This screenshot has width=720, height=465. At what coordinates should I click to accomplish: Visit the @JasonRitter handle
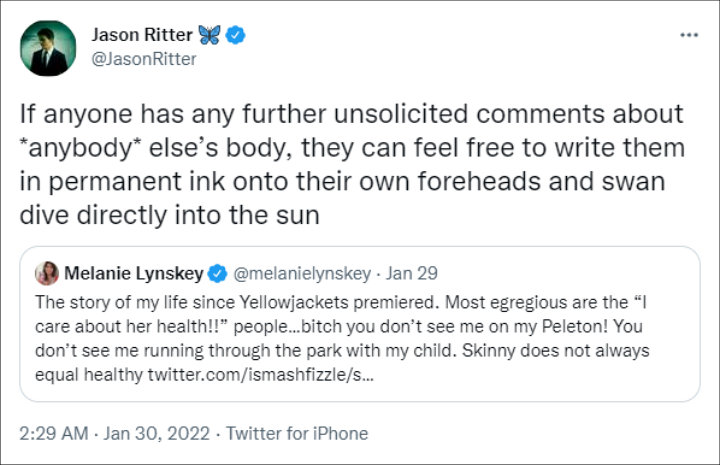pos(150,58)
